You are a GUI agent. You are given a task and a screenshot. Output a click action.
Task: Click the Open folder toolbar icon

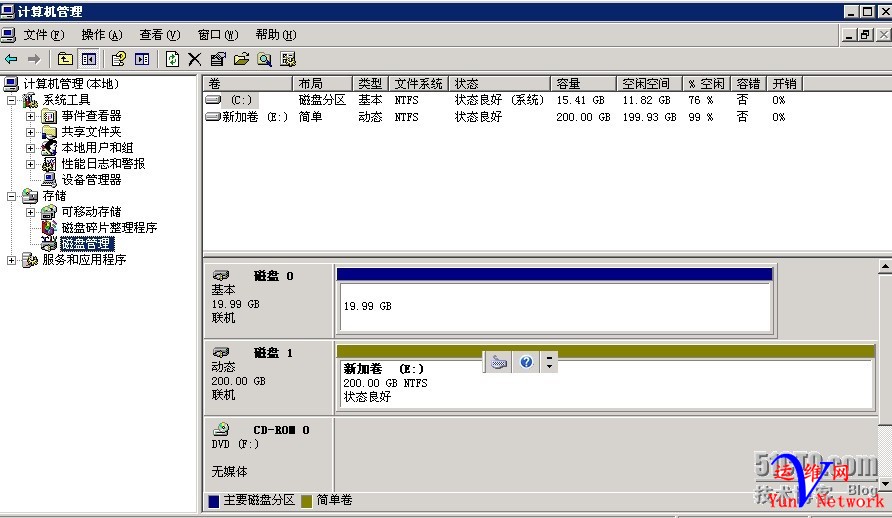pos(241,59)
